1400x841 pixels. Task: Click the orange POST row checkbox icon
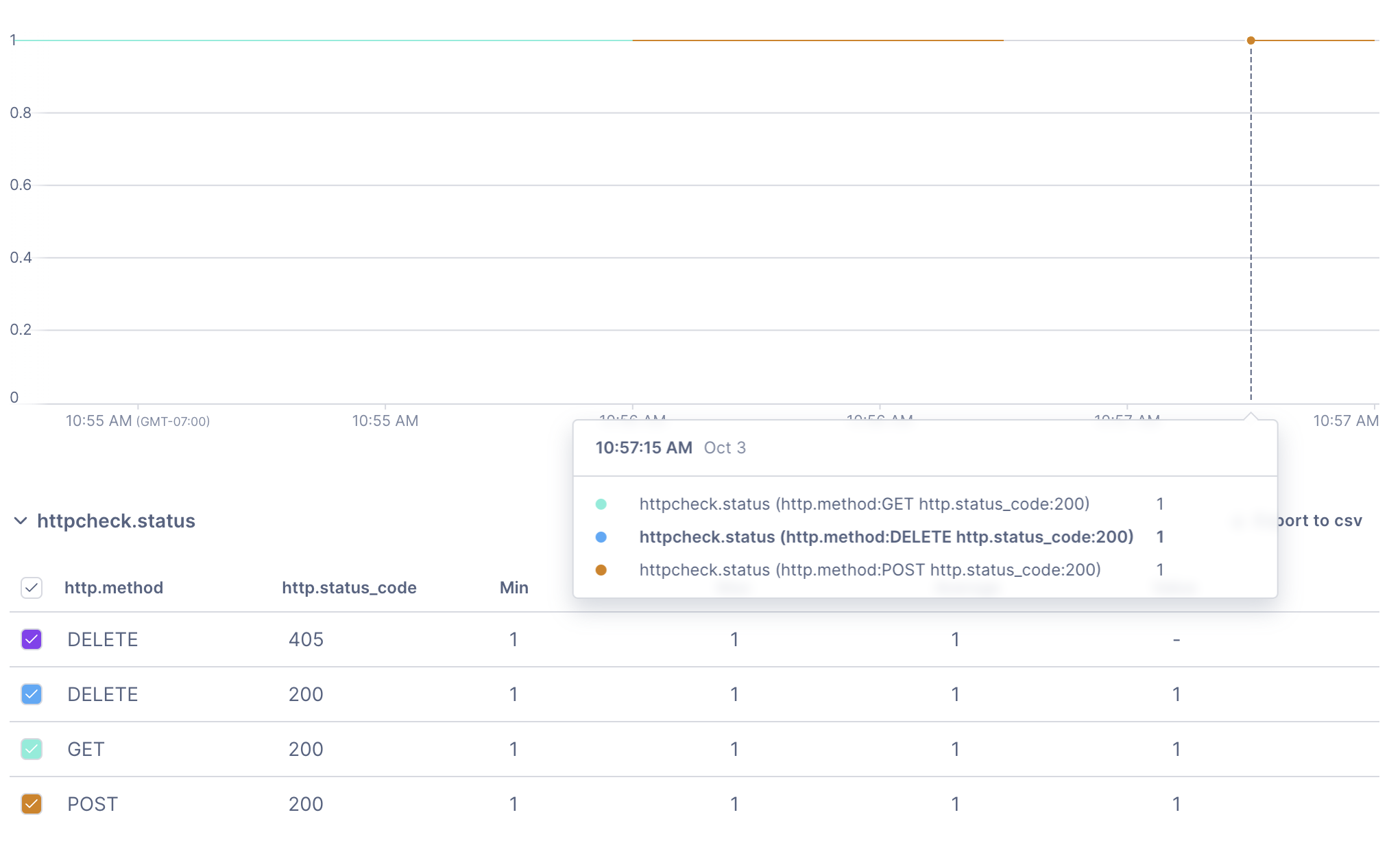pos(31,803)
